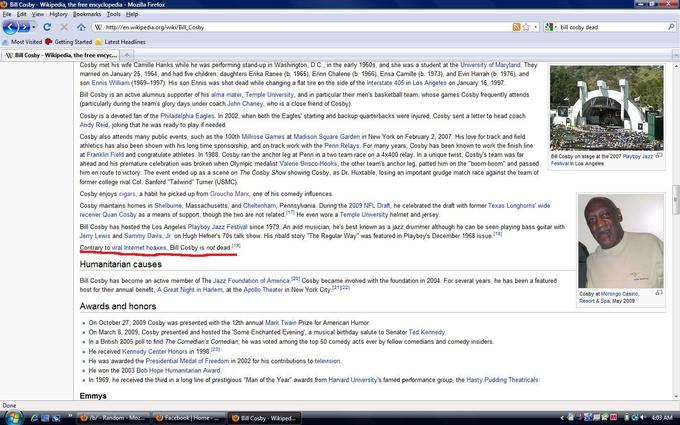Click the stop loading X icon
The width and height of the screenshot is (680, 425).
(x=64, y=27)
